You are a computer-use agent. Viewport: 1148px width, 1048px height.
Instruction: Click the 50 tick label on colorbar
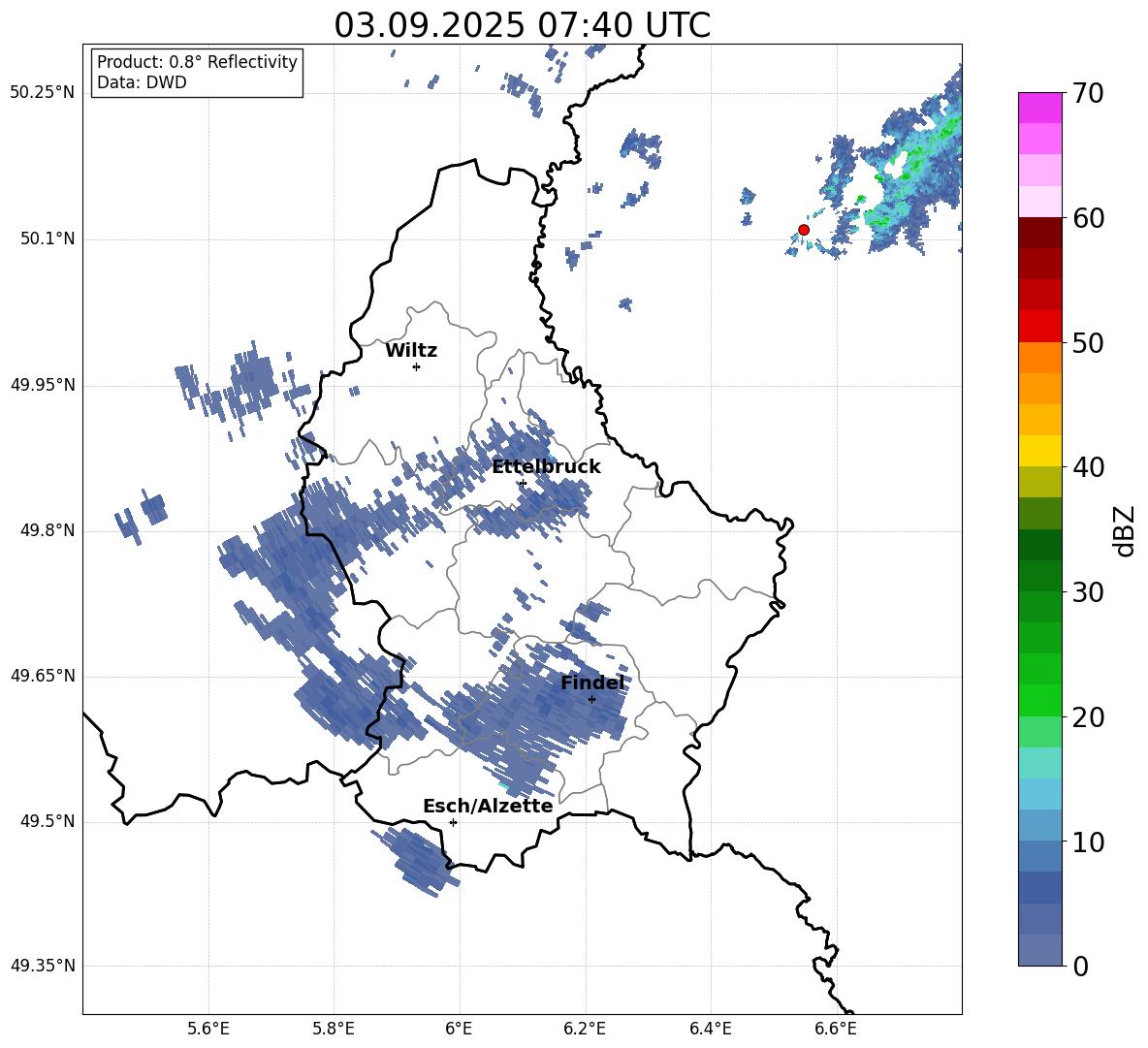point(1089,343)
